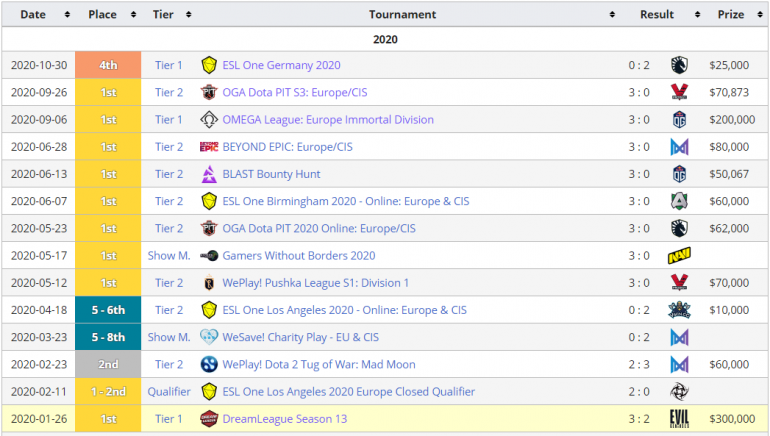Click the orange 4th place cell
This screenshot has height=436, width=770.
(108, 65)
